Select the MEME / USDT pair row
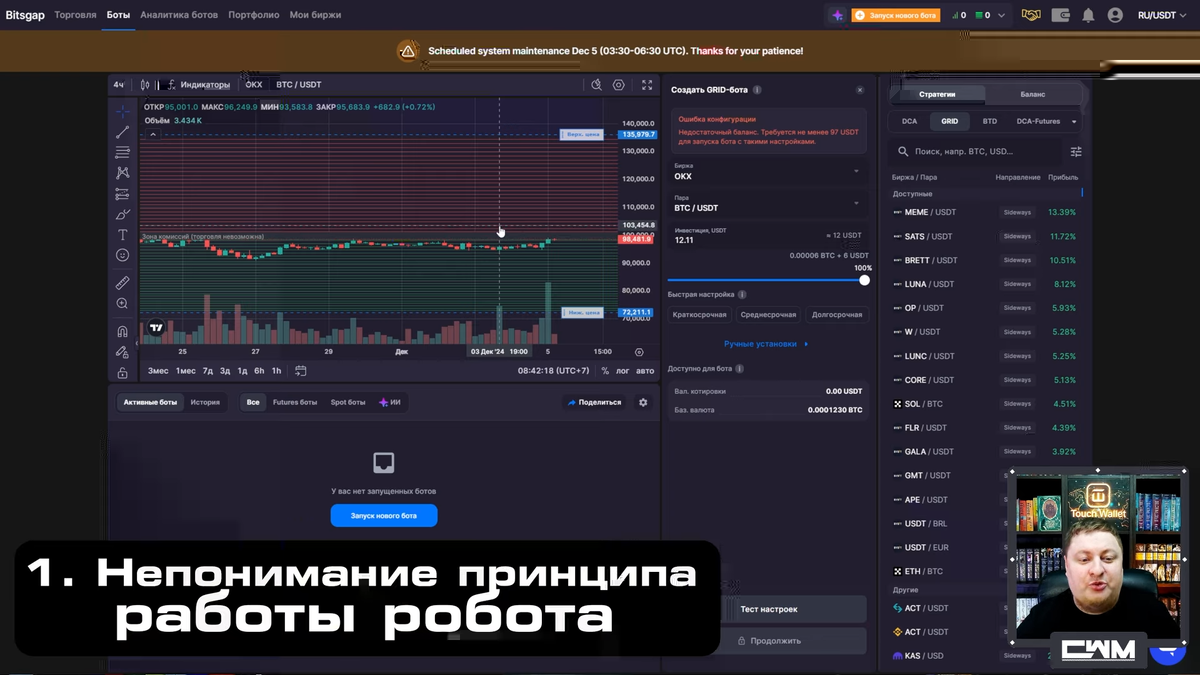Viewport: 1200px width, 675px height. (x=985, y=212)
